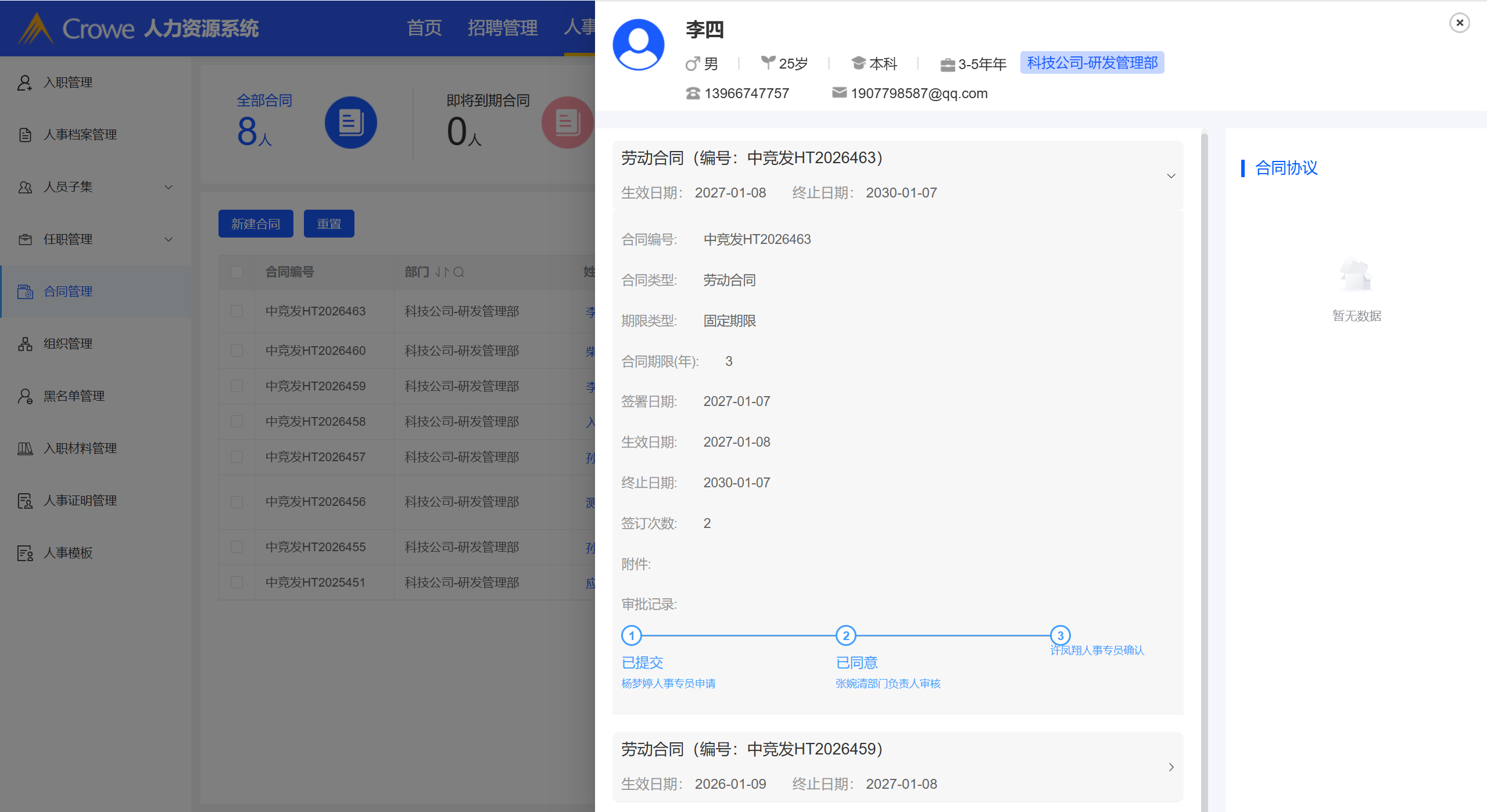Open the 招聘管理 top menu
1487x812 pixels.
coord(502,28)
